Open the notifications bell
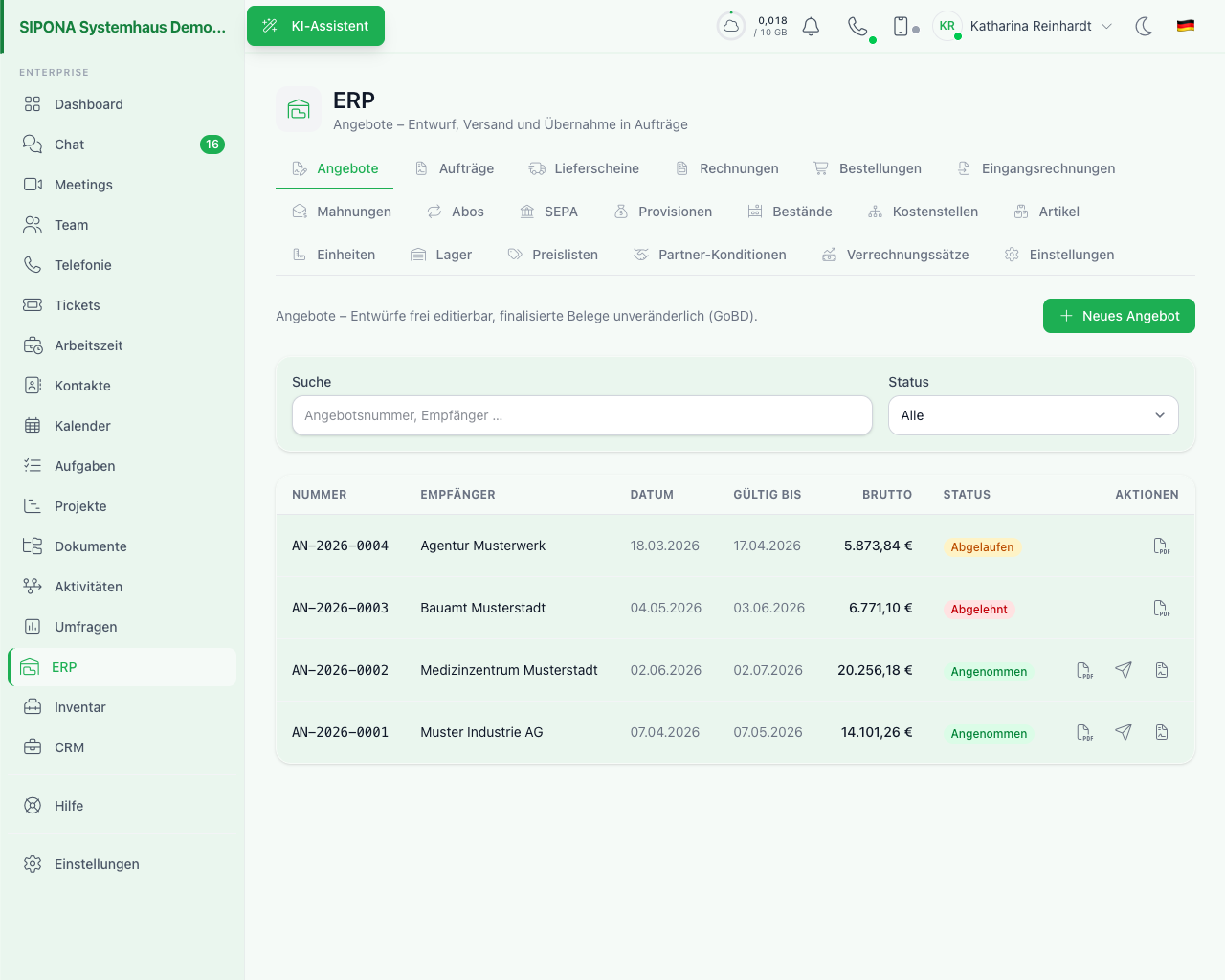The width and height of the screenshot is (1225, 980). (x=811, y=27)
